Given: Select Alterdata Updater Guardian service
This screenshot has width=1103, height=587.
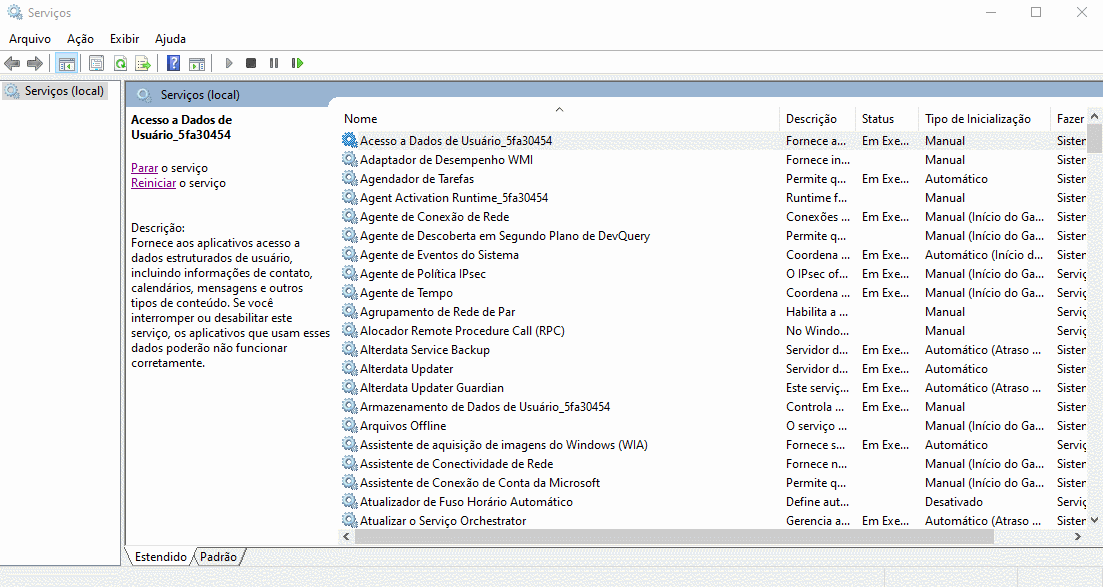Looking at the screenshot, I should pos(432,387).
